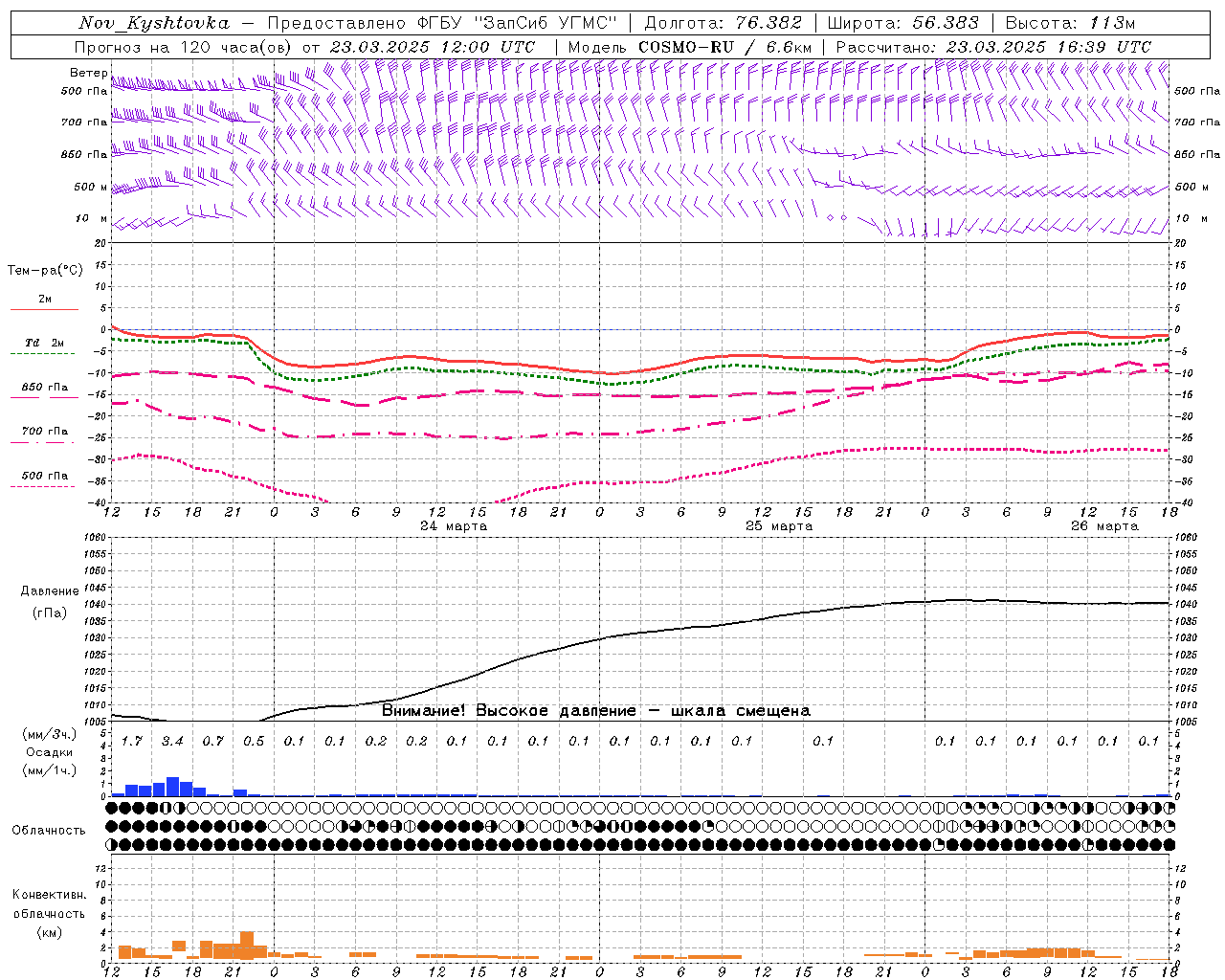
Task: Click the (мм/3ч.) units label
Action: coord(49,735)
